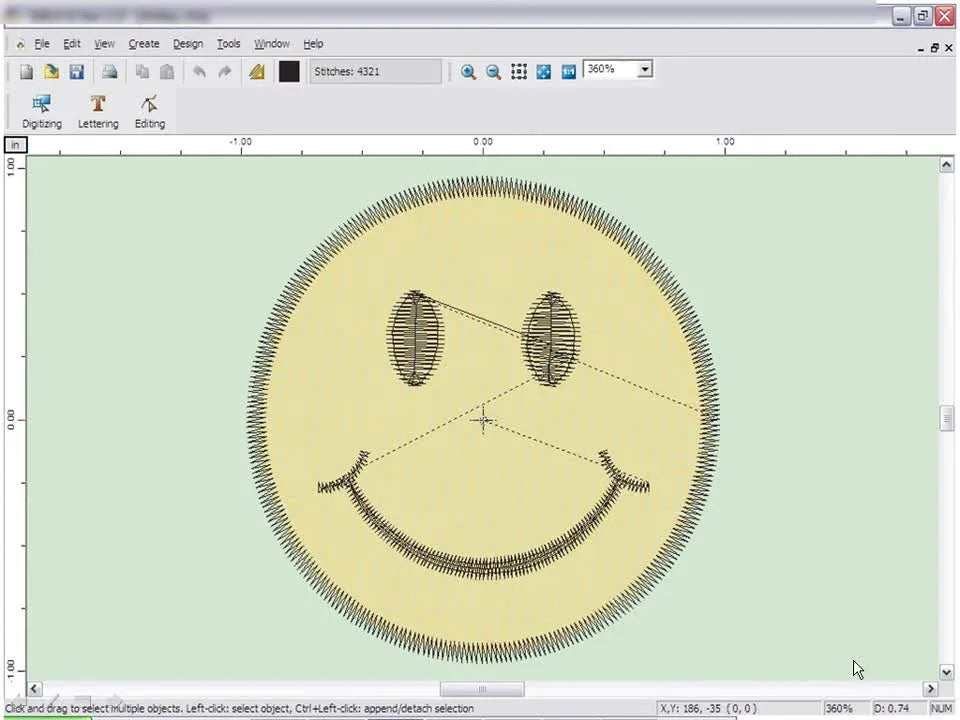Click the 'Stitches: 4321' counter field

[375, 72]
